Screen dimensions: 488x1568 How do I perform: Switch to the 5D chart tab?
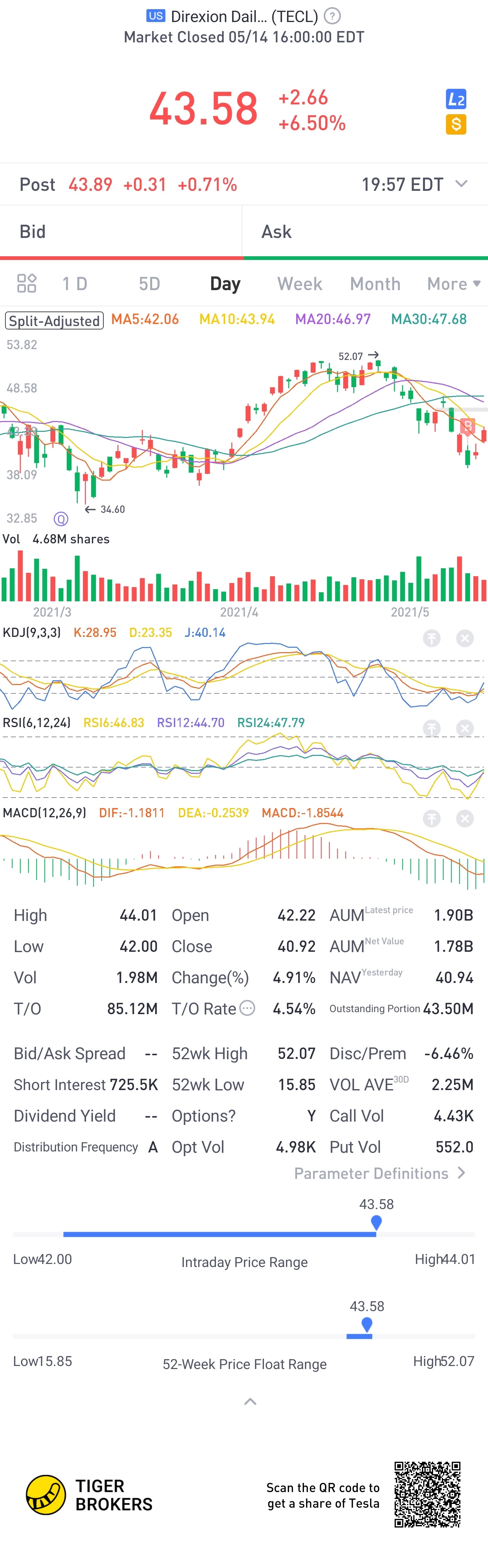(x=149, y=284)
